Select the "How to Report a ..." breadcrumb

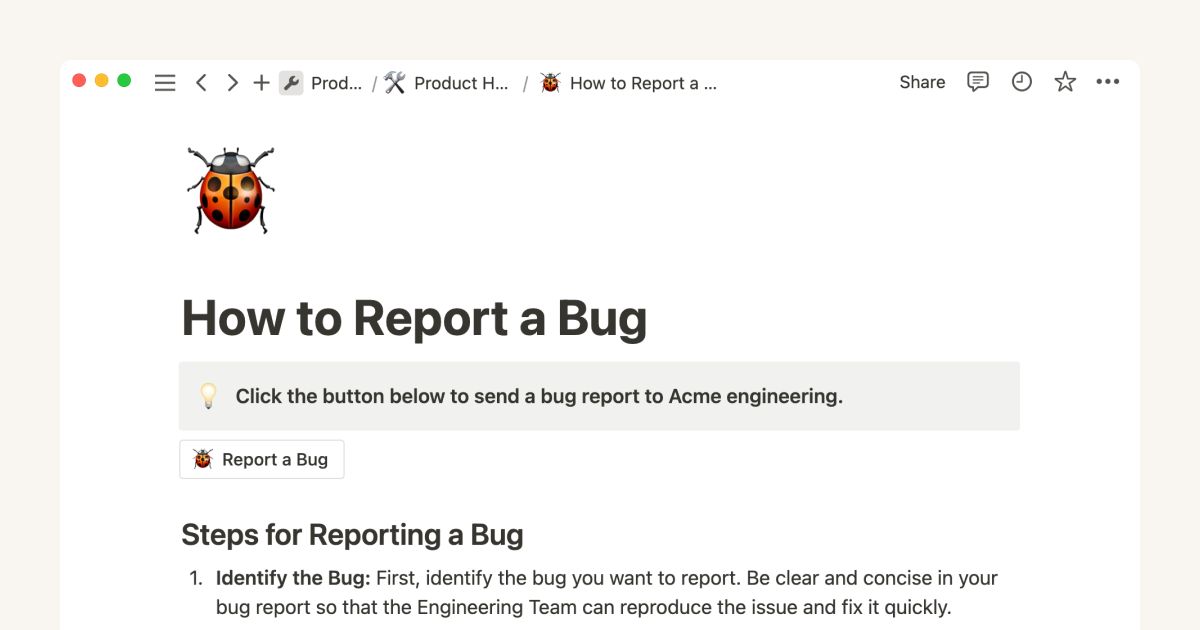[630, 83]
